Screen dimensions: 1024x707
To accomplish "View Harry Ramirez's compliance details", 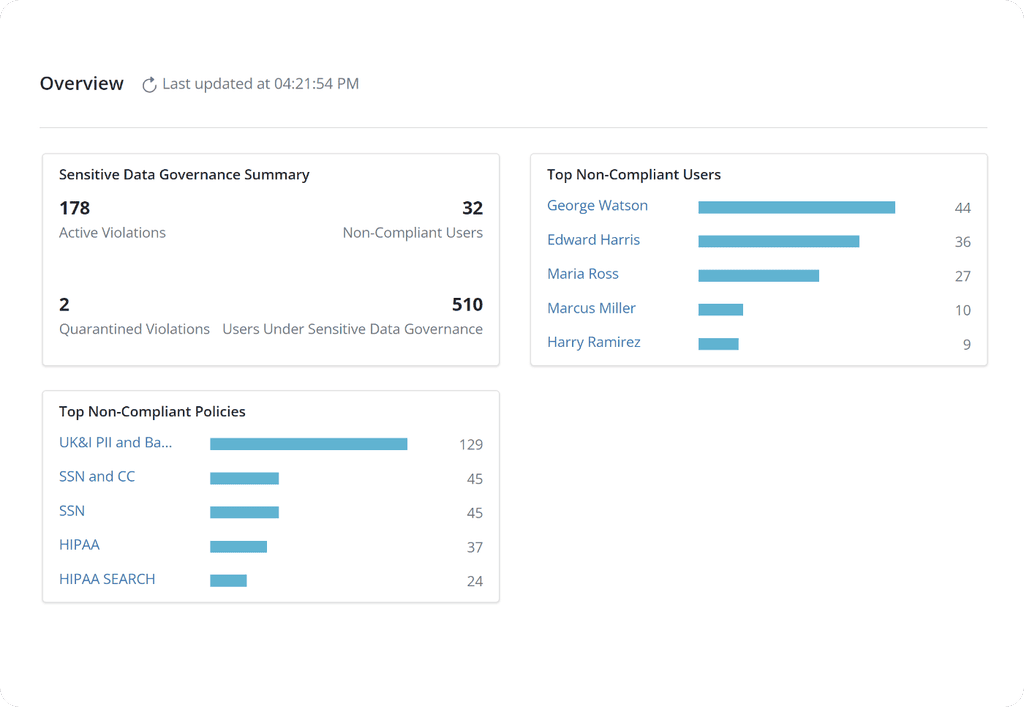I will click(594, 342).
